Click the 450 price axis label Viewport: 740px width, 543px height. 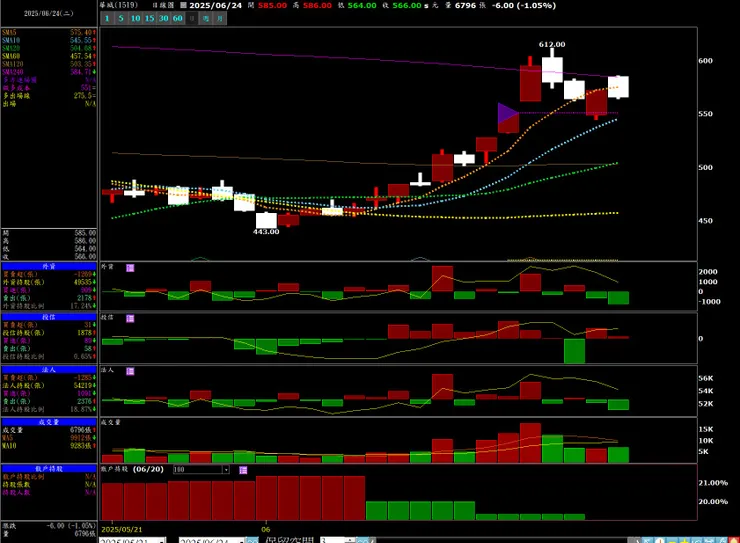click(x=705, y=221)
